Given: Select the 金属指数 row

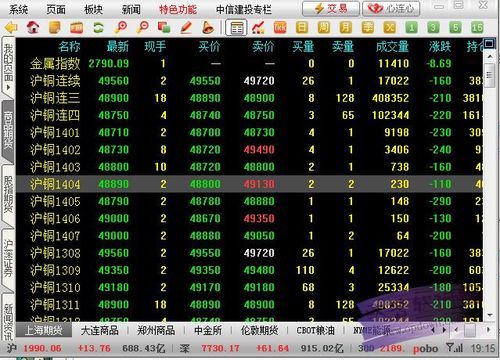Looking at the screenshot, I should [x=249, y=63].
